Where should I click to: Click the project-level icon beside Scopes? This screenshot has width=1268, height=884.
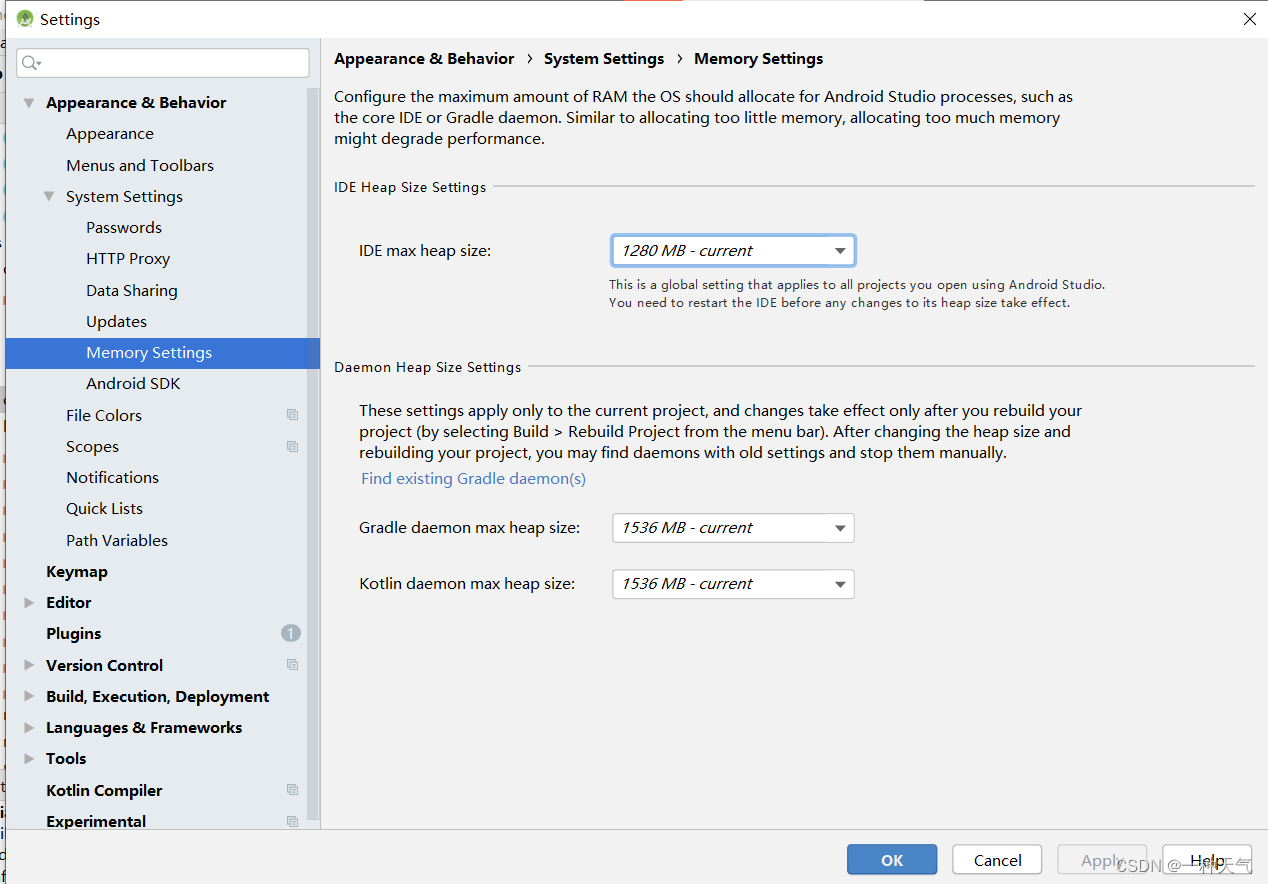coord(292,446)
